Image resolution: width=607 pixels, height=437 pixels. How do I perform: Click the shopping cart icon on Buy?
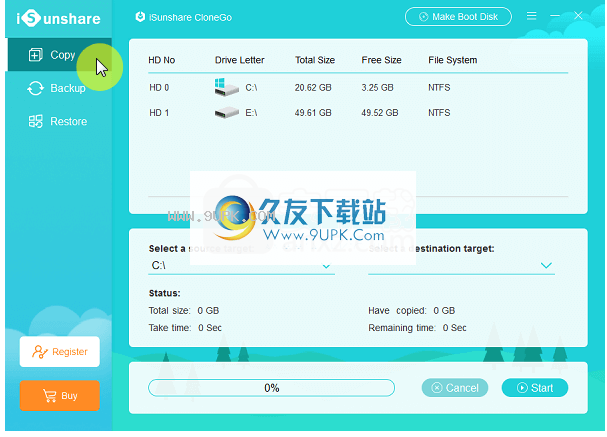(x=50, y=396)
